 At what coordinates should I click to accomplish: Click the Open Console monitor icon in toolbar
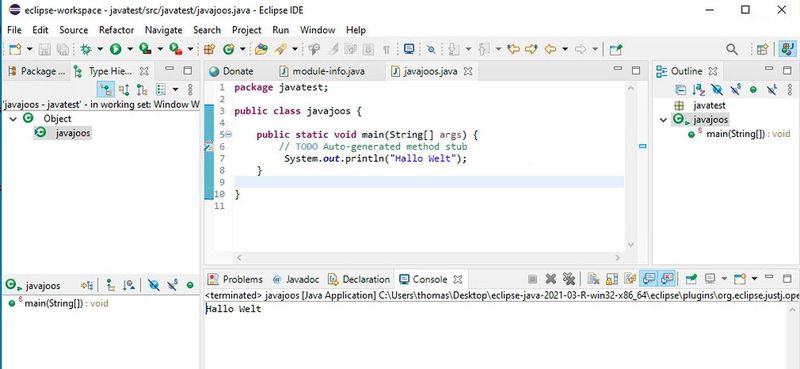point(409,49)
